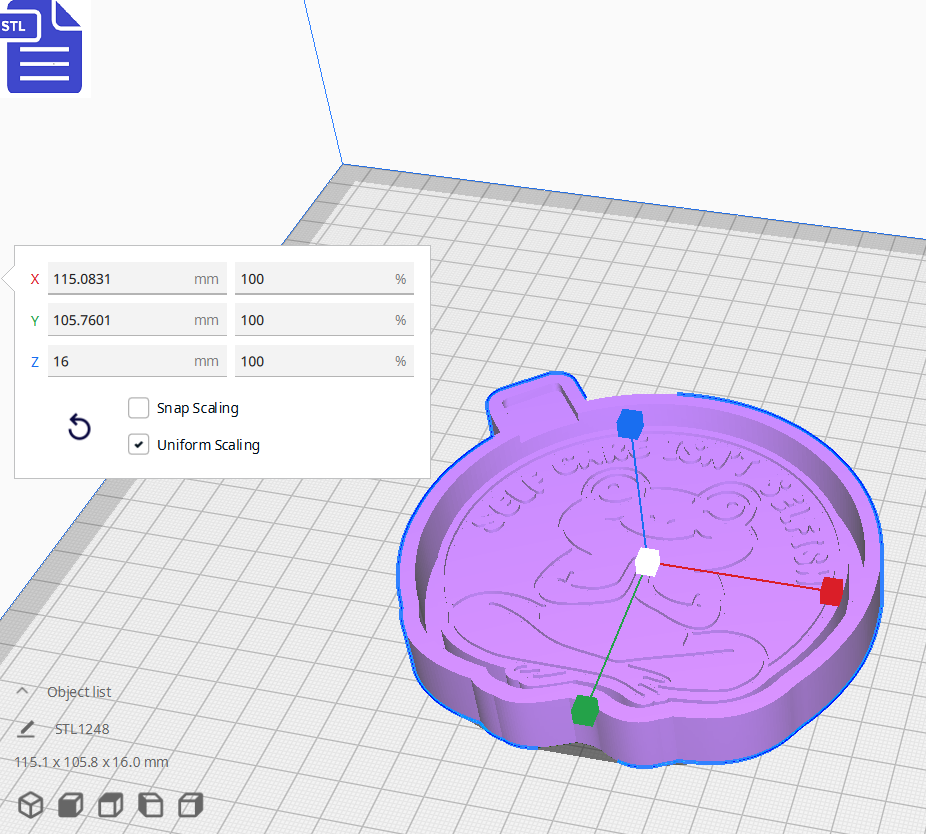Switch to the left side view icon
The width and height of the screenshot is (926, 834).
(150, 805)
